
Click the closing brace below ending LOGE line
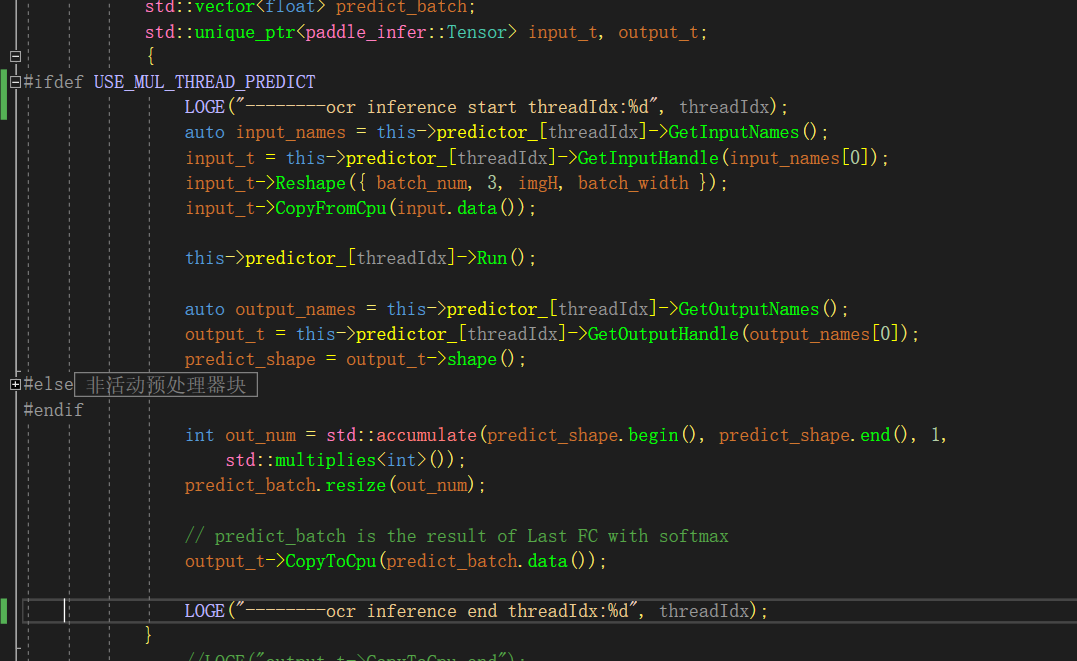coord(146,633)
